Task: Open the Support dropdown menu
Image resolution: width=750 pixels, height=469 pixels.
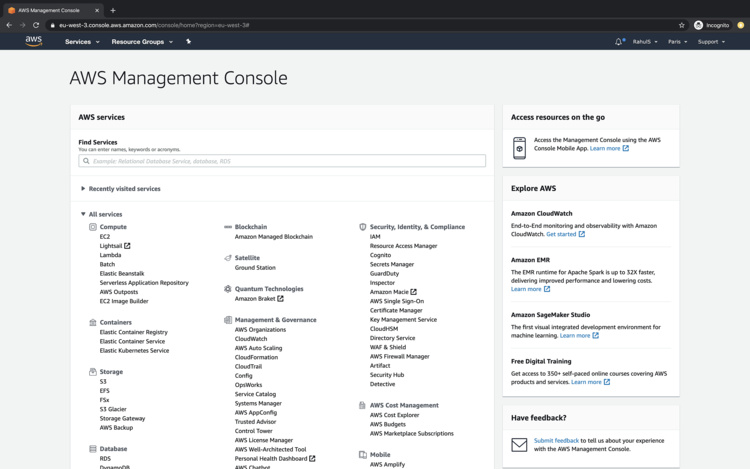Action: pyautogui.click(x=711, y=42)
